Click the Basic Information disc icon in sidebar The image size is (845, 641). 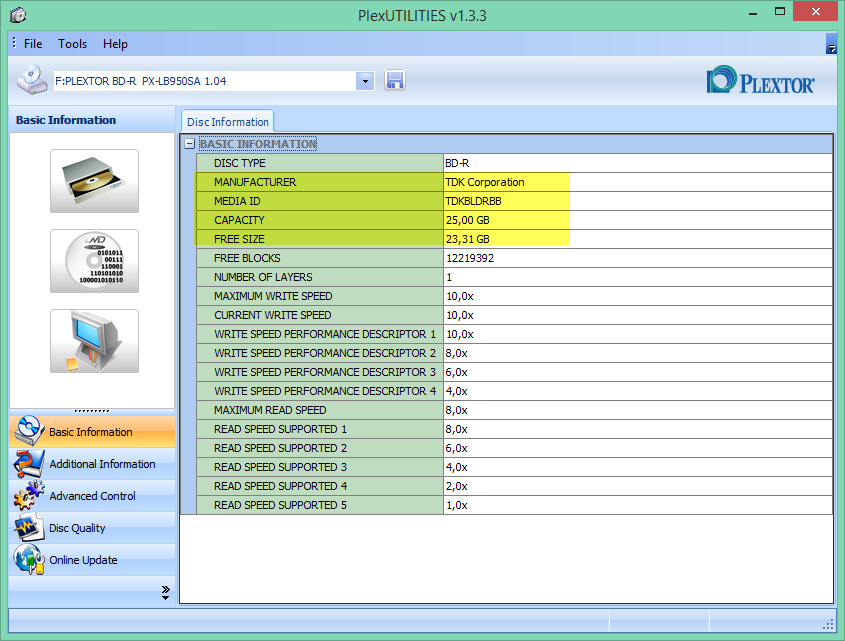tap(29, 431)
